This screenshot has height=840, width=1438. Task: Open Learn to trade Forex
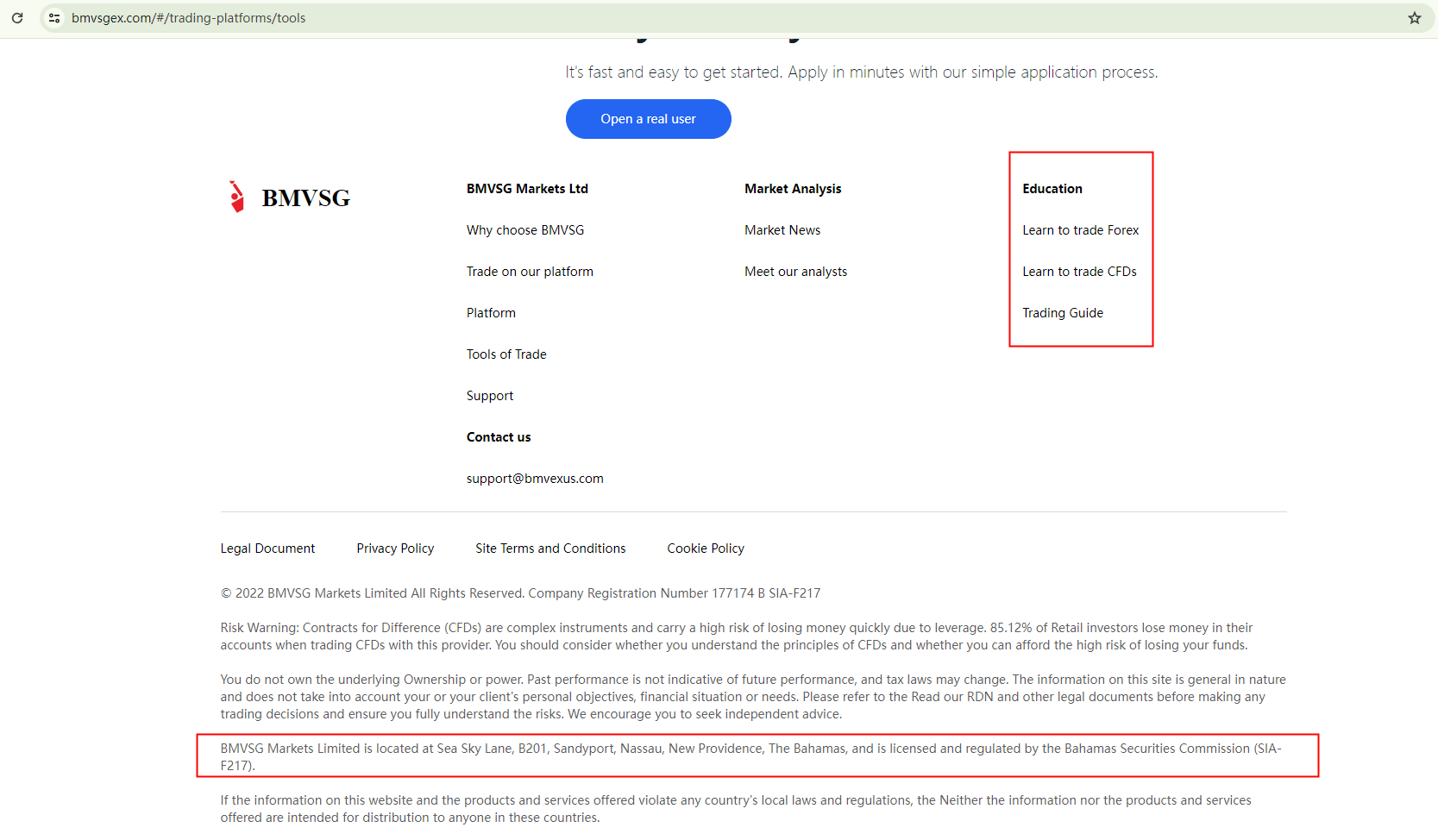click(x=1081, y=230)
